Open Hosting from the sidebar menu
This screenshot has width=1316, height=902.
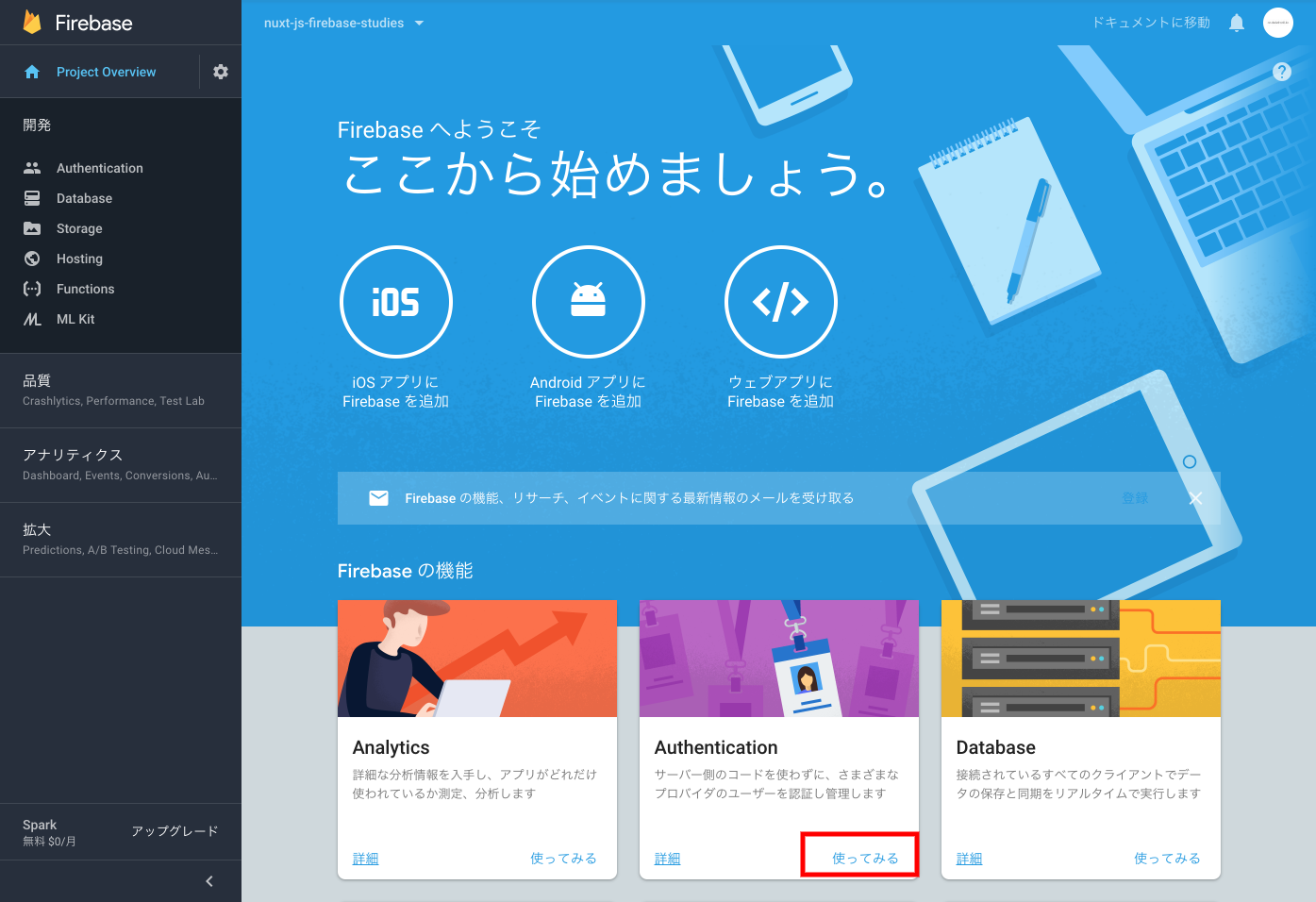click(79, 259)
